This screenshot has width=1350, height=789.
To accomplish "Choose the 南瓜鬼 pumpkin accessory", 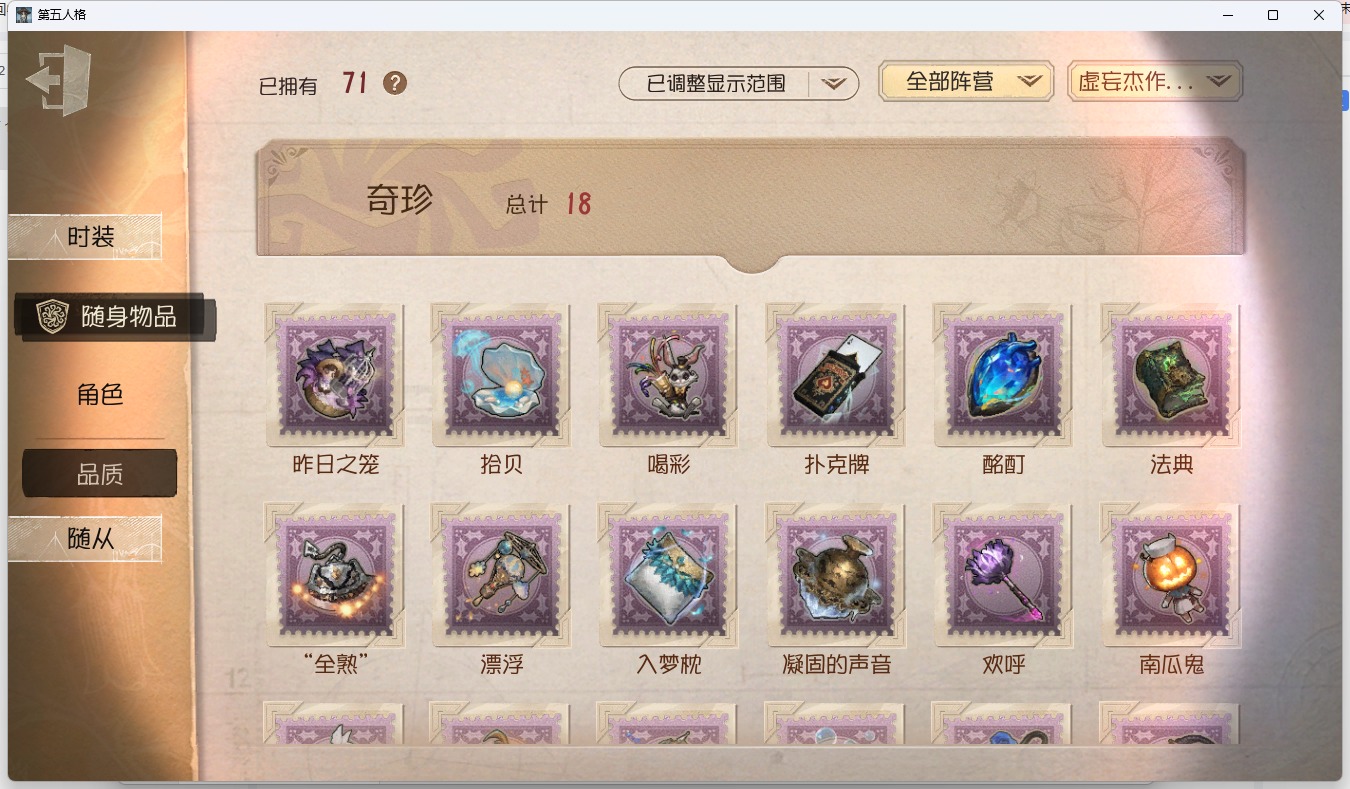I will pyautogui.click(x=1171, y=574).
